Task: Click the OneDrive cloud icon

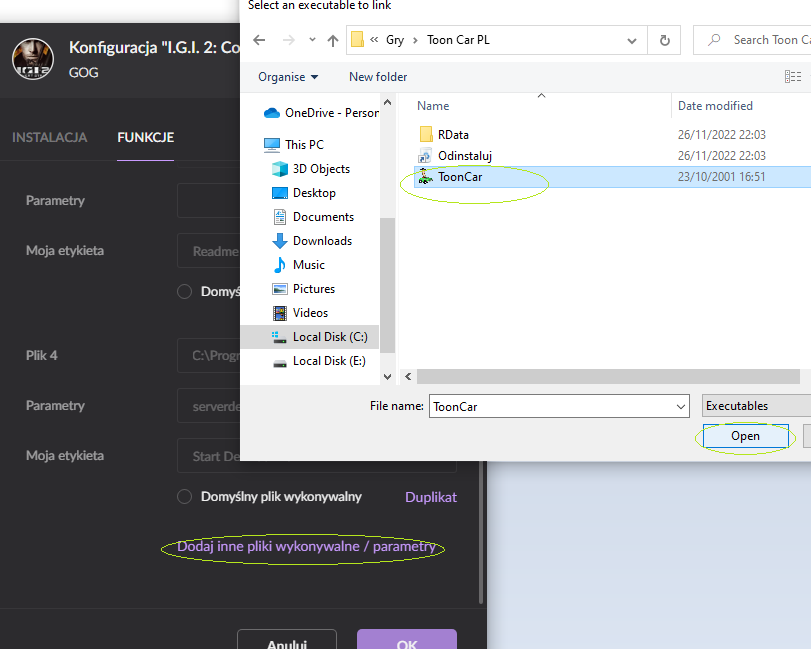Action: click(272, 113)
